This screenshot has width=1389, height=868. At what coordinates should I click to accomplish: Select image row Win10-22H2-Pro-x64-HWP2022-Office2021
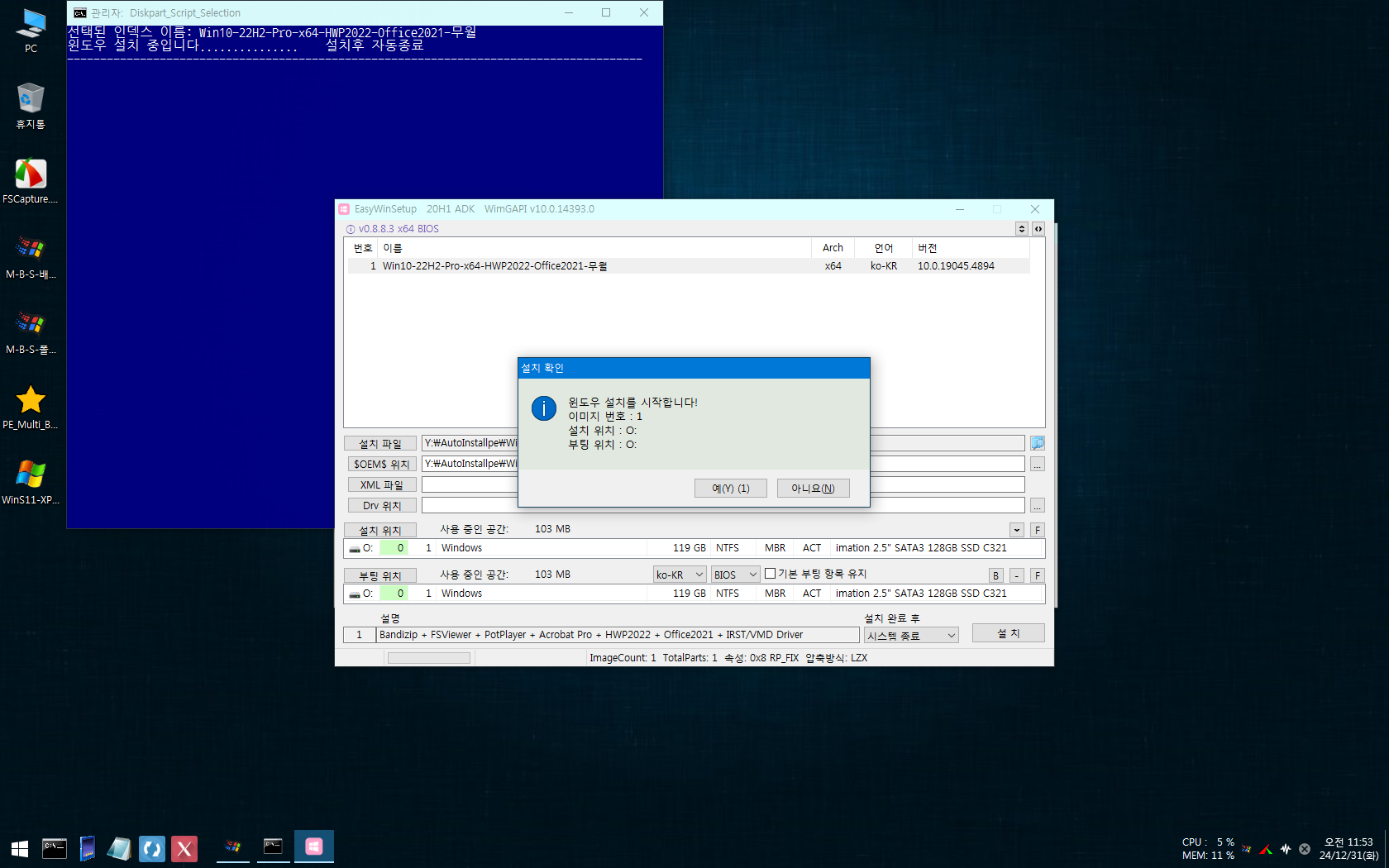(x=689, y=266)
